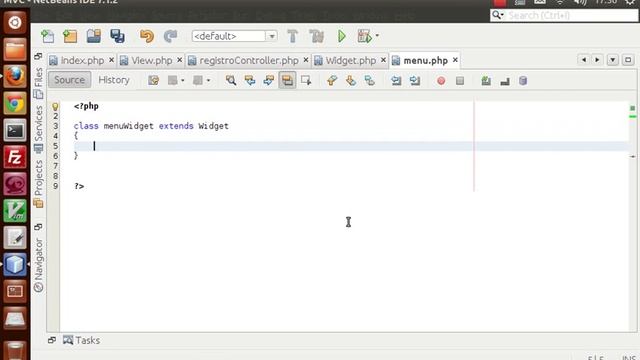
Task: Open the <default> configuration combo box
Action: click(234, 36)
